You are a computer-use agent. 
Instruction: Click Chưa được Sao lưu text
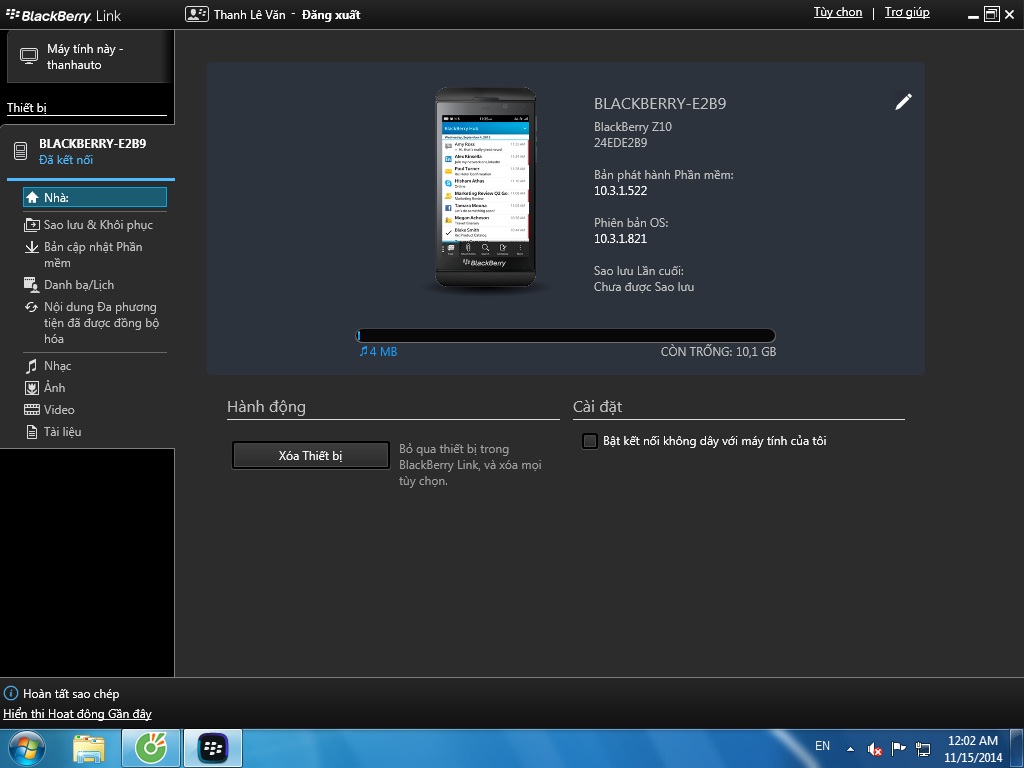coord(644,287)
